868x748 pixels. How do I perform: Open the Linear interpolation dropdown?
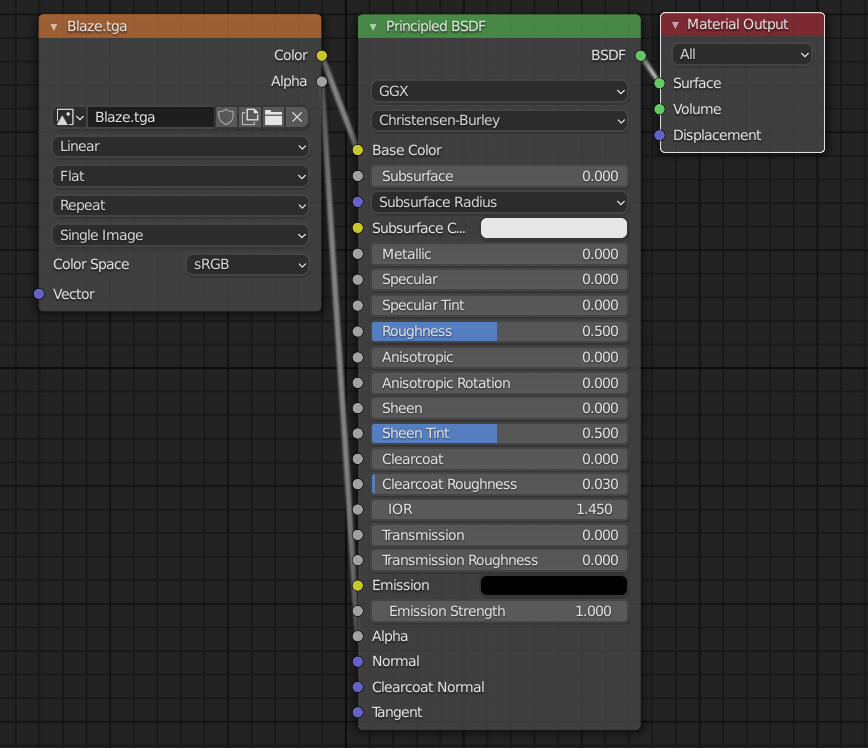coord(181,147)
